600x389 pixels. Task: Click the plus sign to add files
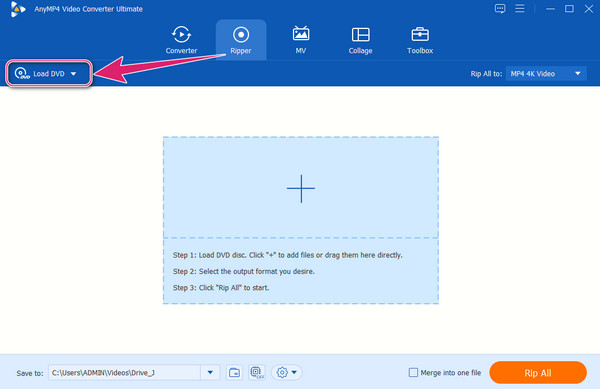tap(301, 188)
